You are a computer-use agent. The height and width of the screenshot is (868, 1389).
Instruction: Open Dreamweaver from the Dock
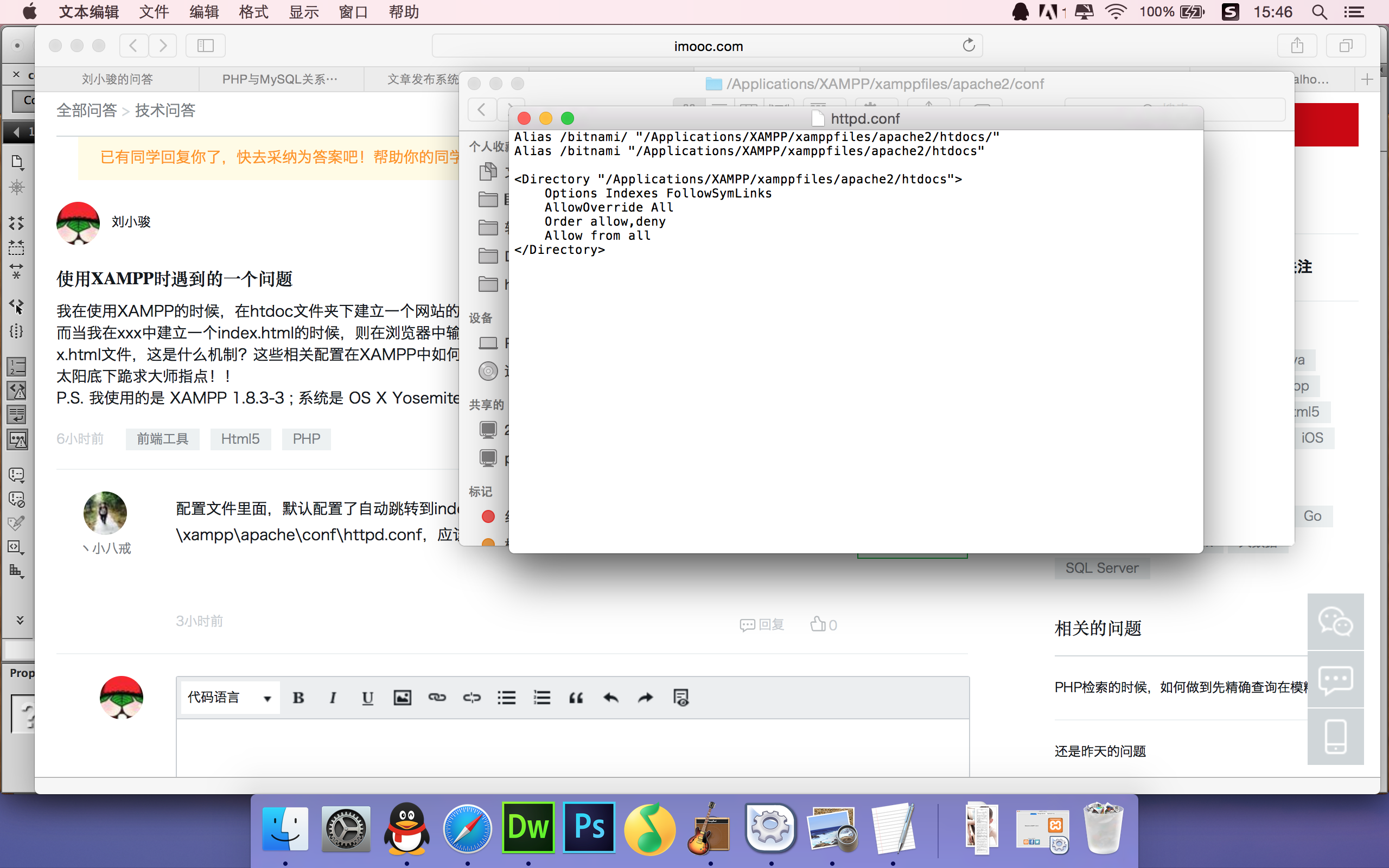pyautogui.click(x=528, y=828)
